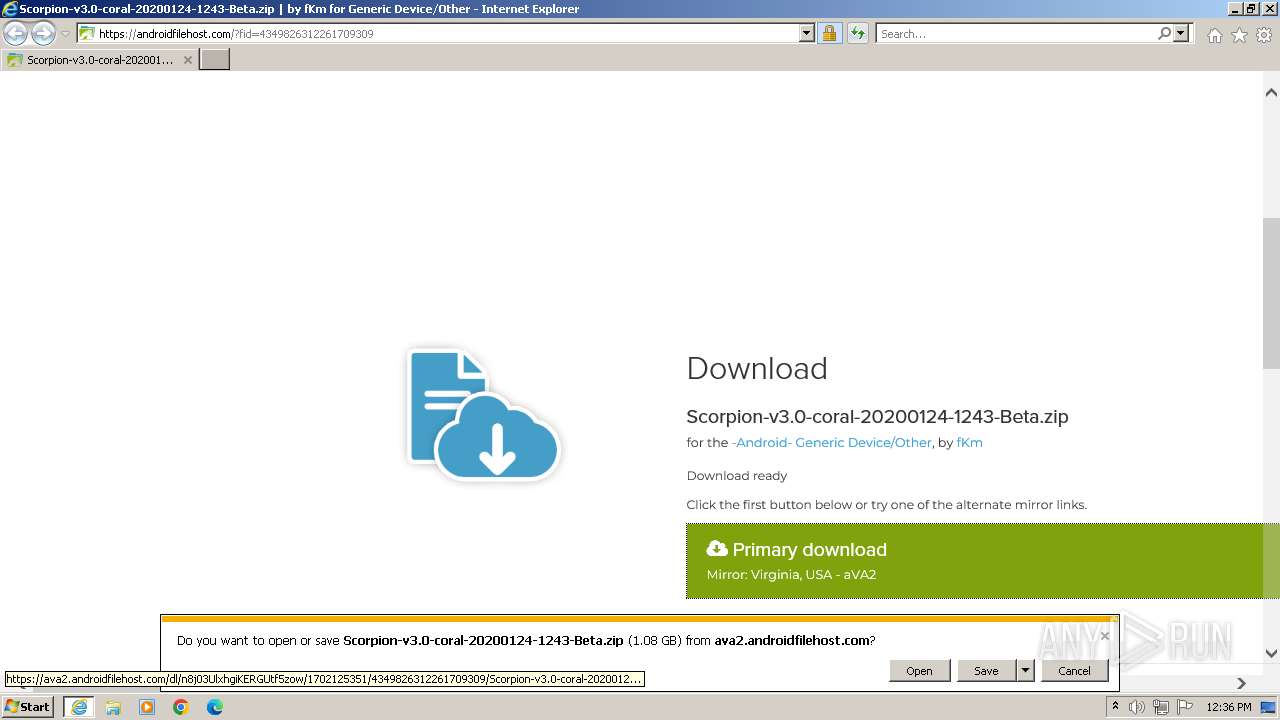Click the horizontal scrollbar right arrow
1280x720 pixels.
[x=1242, y=683]
